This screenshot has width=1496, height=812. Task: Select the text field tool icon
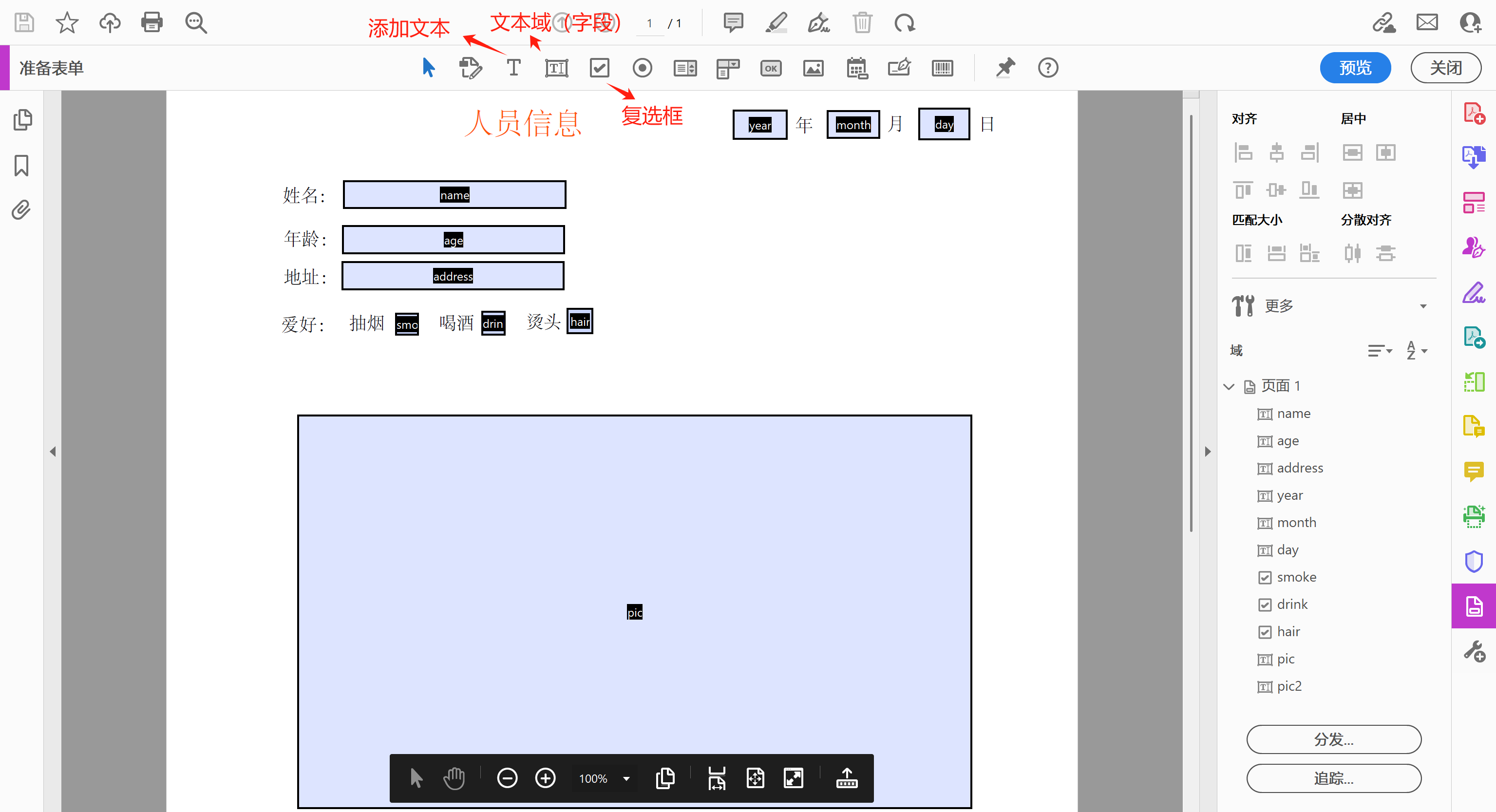pos(556,68)
